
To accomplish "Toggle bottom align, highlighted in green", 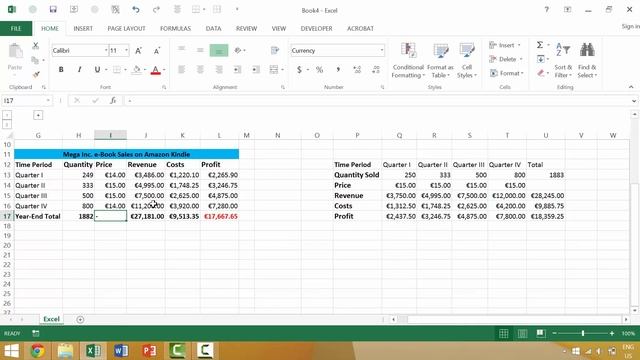I will (219, 50).
